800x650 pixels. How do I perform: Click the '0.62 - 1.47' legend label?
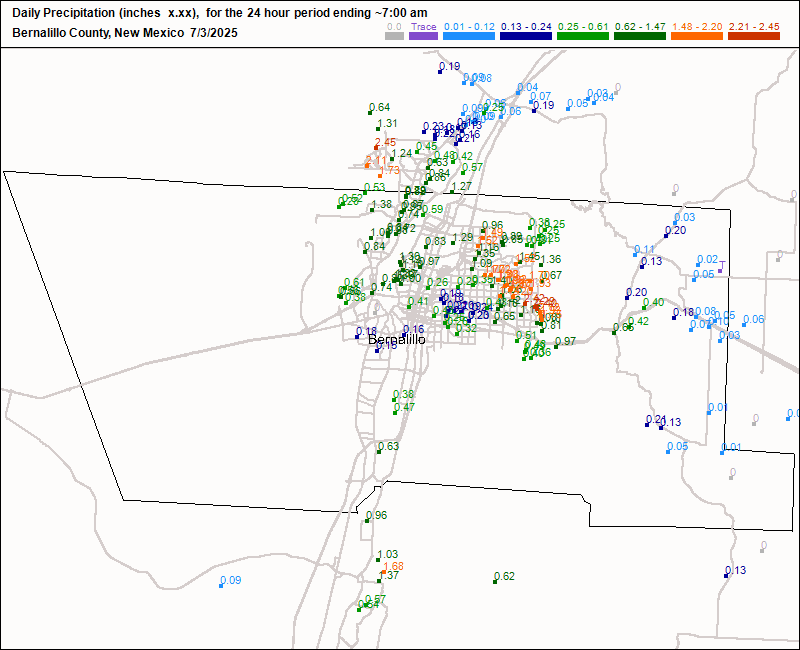(640, 27)
